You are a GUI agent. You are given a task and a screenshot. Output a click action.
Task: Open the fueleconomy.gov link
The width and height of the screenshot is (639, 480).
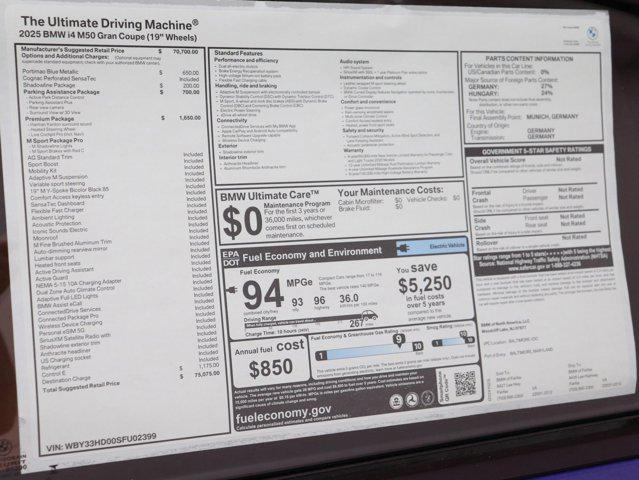pos(284,414)
